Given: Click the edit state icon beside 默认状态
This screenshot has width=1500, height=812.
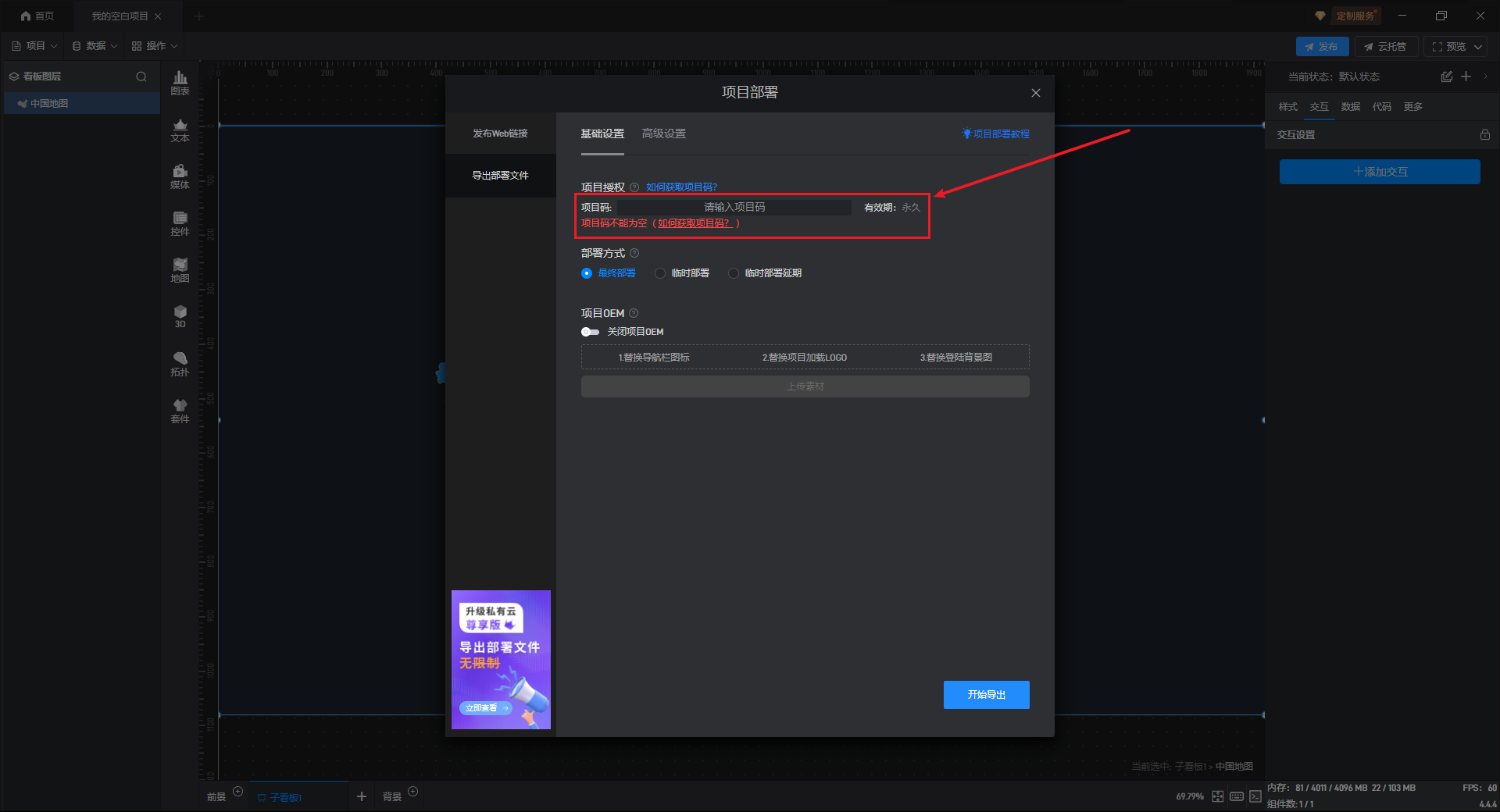Looking at the screenshot, I should coord(1446,77).
